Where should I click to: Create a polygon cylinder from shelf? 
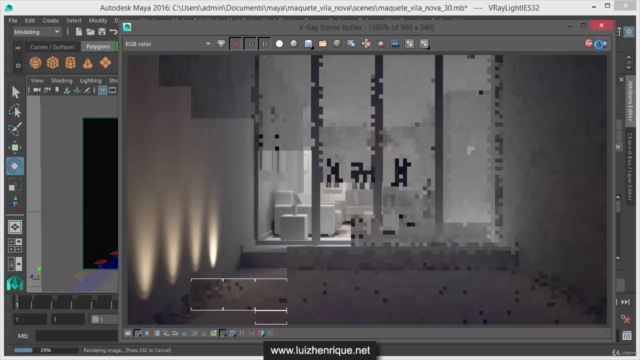coord(70,62)
